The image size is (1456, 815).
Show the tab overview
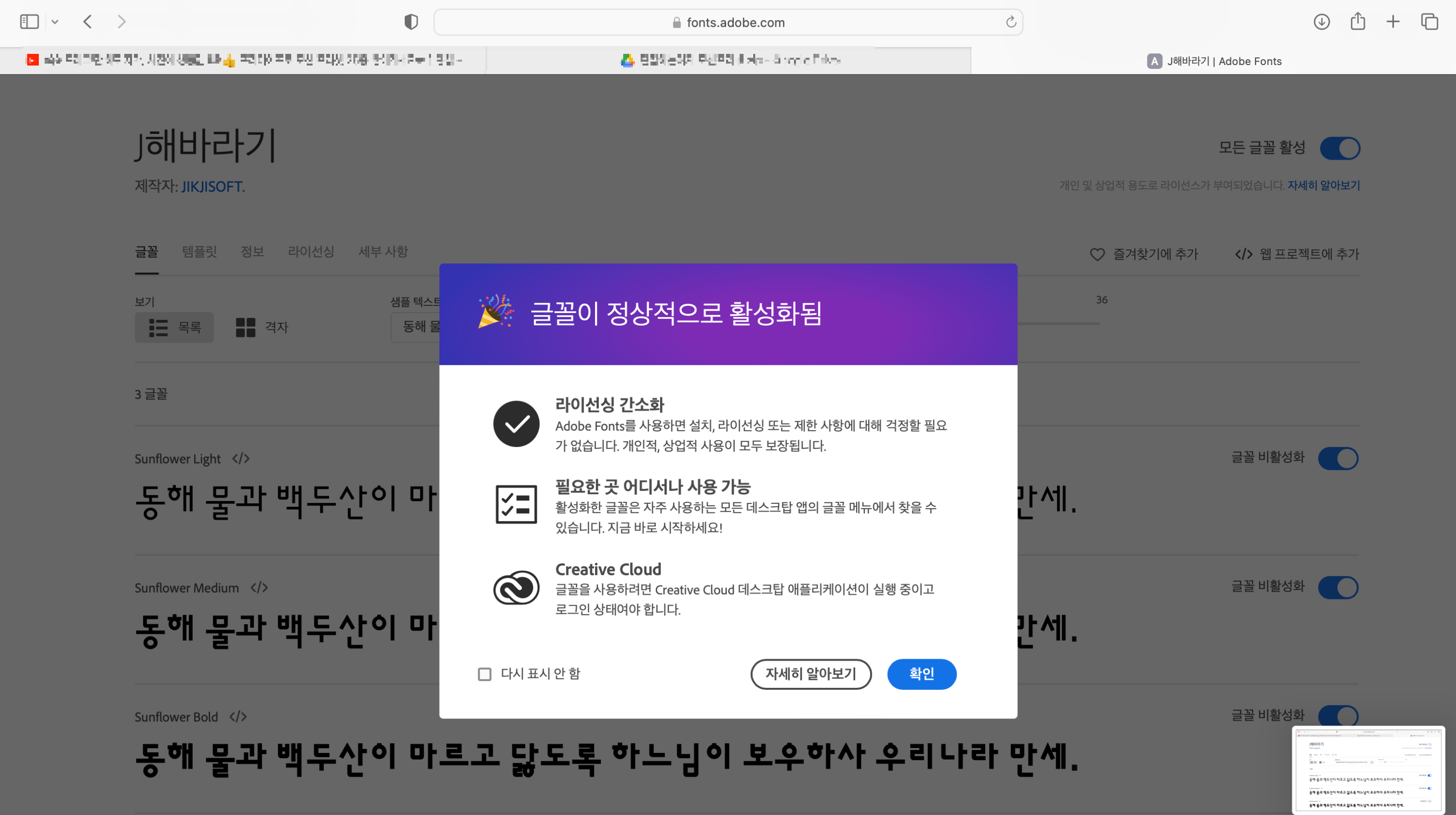(x=1429, y=22)
